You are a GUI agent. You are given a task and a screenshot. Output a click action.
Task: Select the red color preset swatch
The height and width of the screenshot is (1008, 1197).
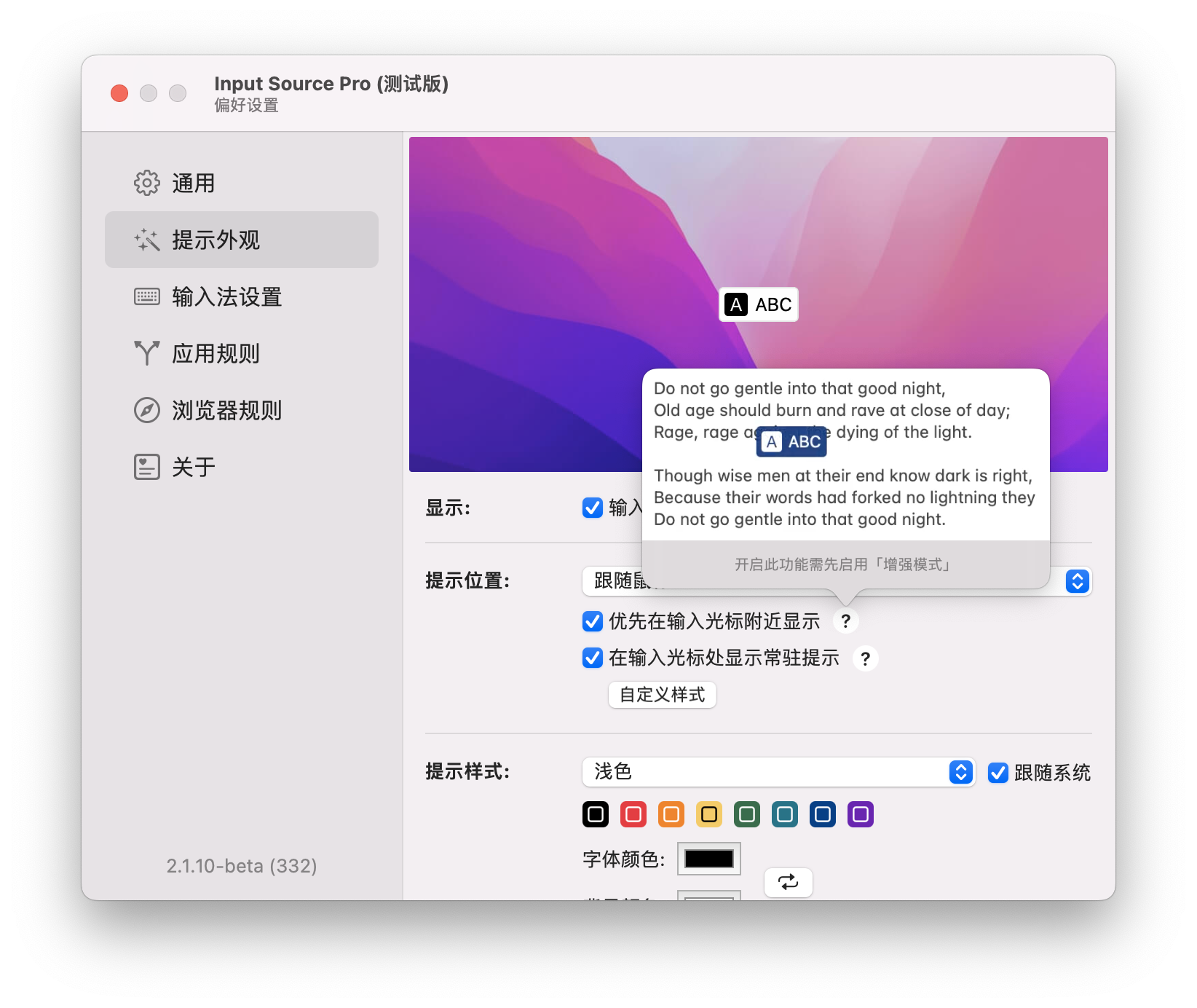pos(633,814)
